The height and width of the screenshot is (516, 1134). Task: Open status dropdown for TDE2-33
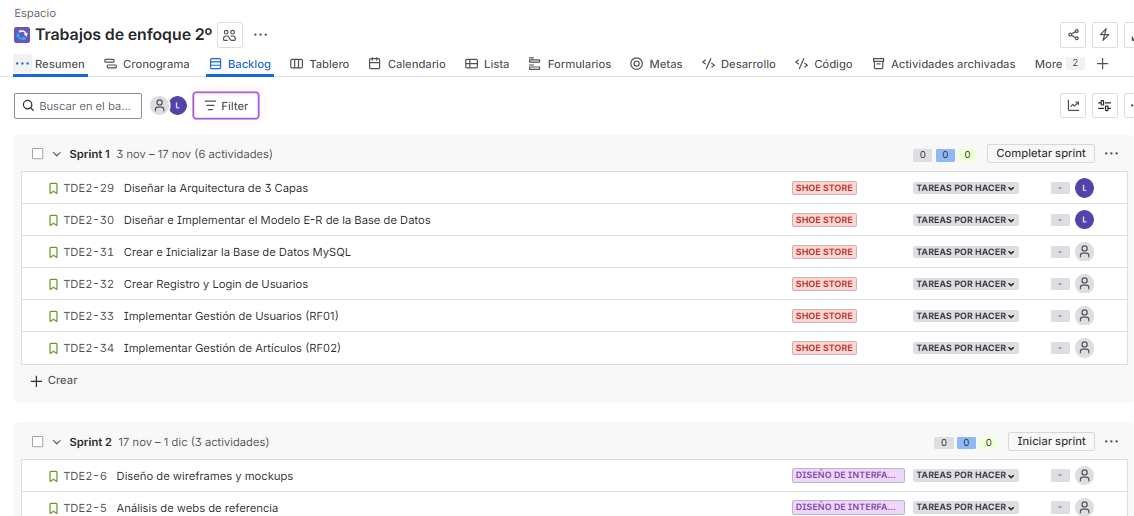[x=965, y=316]
